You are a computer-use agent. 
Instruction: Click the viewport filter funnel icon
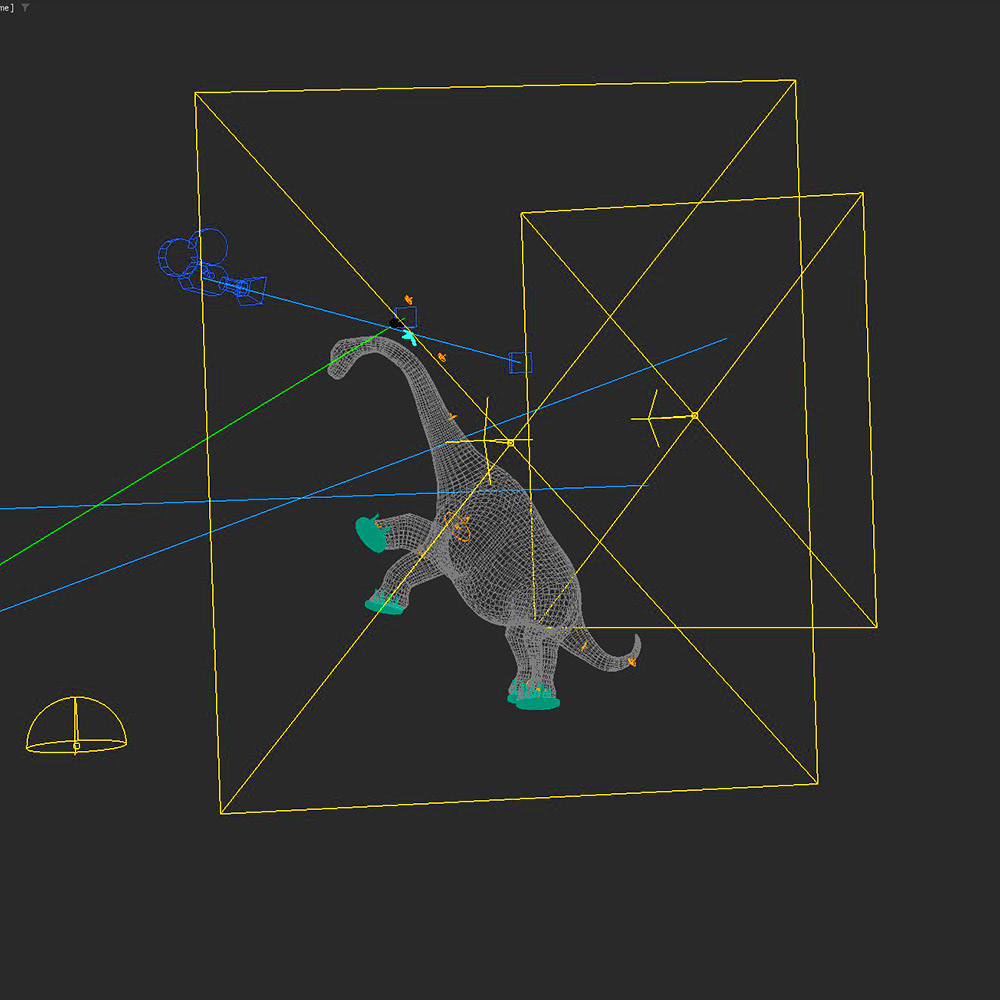(x=25, y=8)
